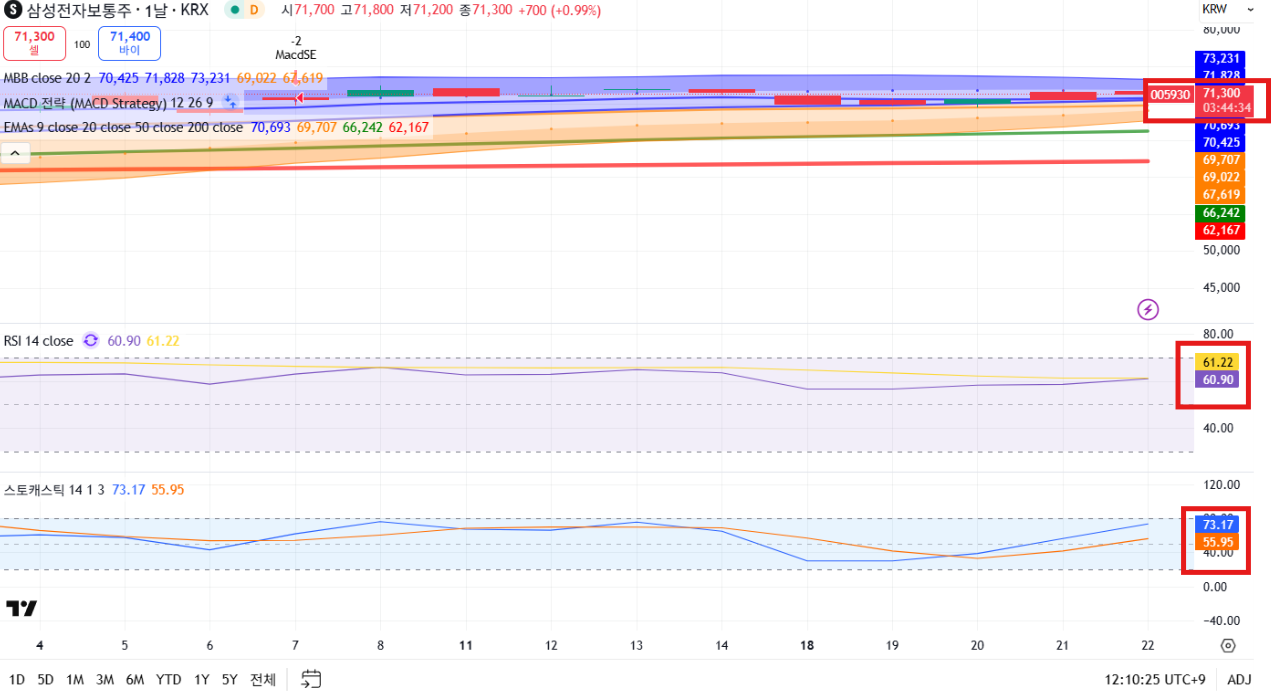The width and height of the screenshot is (1271, 691).
Task: Select the MBB close 20 2 legend
Action: tap(48, 78)
